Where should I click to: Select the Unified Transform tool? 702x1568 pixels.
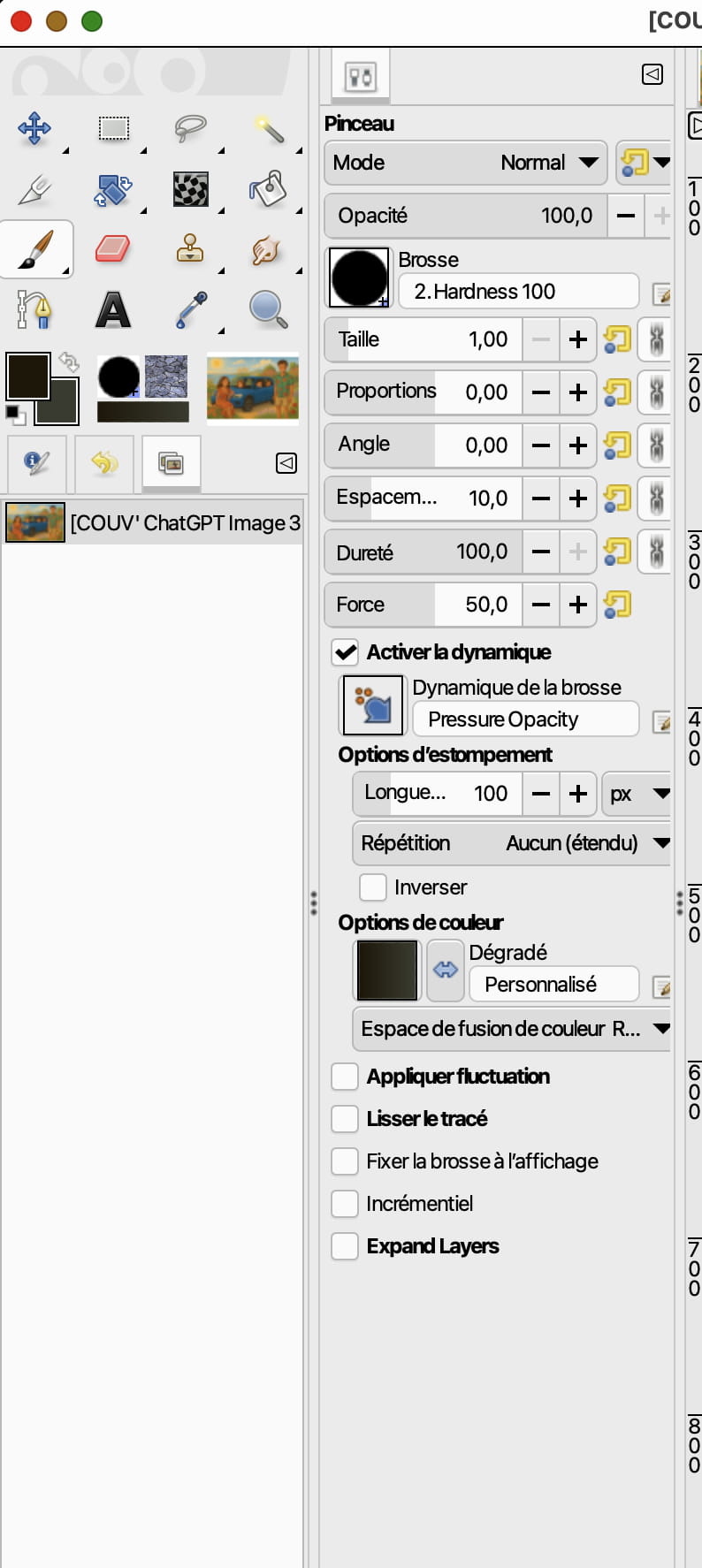[113, 189]
